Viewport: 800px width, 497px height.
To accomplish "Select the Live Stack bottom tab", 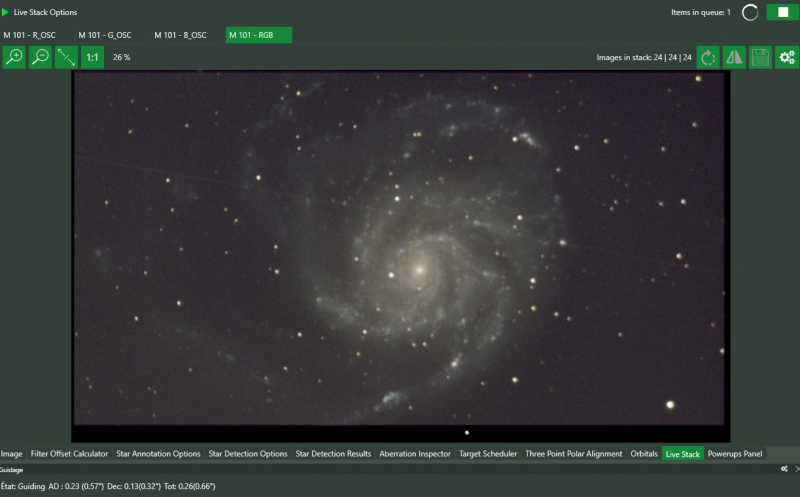I will (x=683, y=454).
